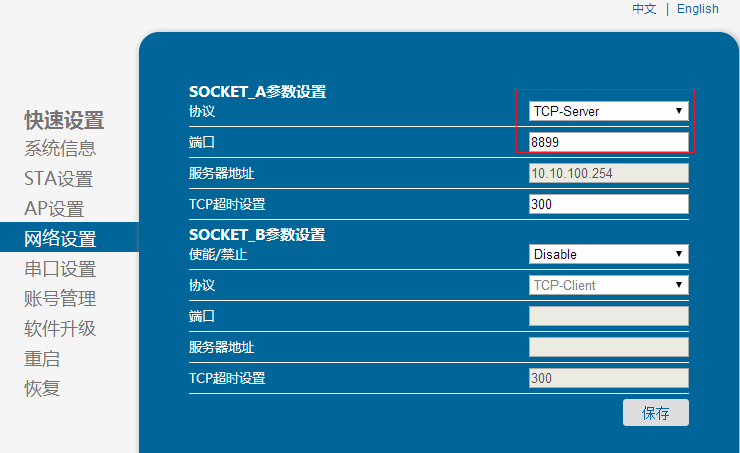Screen dimensions: 740x453
Task: Open the SOCKET_B TCP-Client protocol dropdown
Action: point(608,285)
